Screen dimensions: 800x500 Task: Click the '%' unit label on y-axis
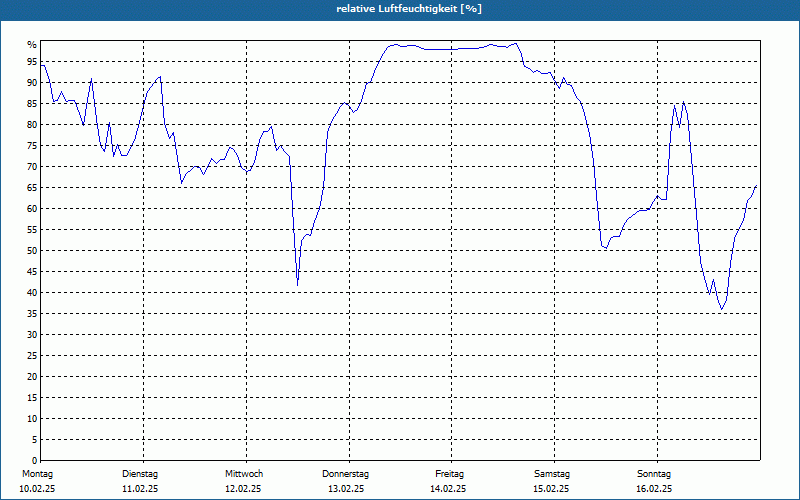tap(32, 45)
